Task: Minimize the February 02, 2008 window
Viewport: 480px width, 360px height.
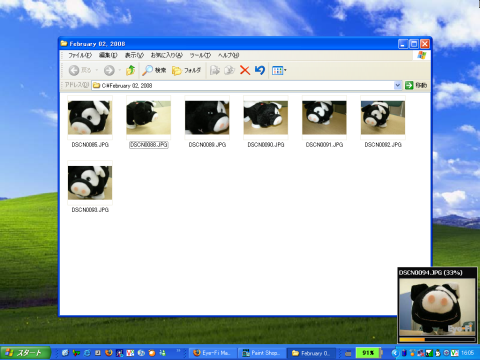Action: click(403, 44)
